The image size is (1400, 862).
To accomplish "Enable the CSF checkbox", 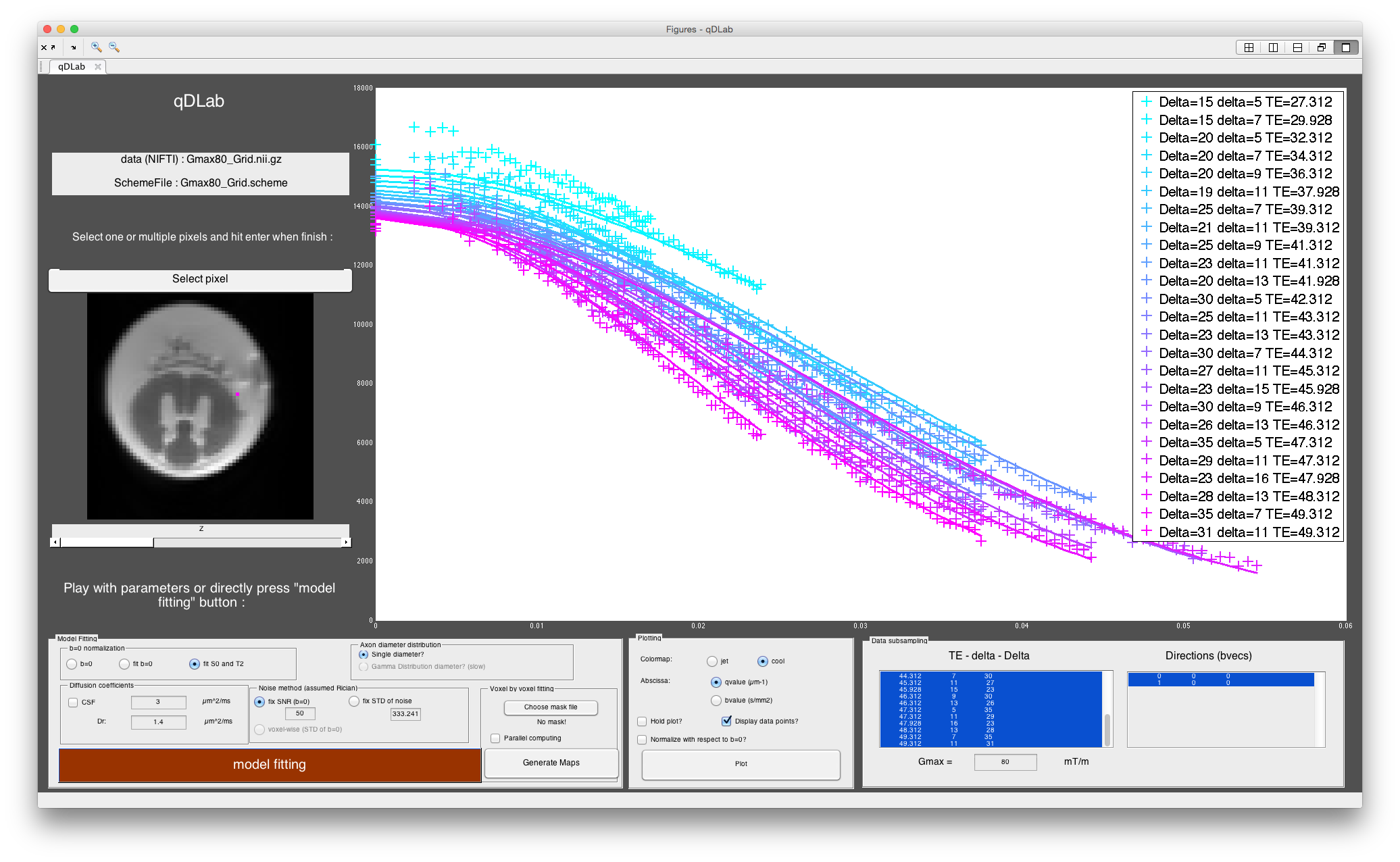I will pyautogui.click(x=73, y=703).
